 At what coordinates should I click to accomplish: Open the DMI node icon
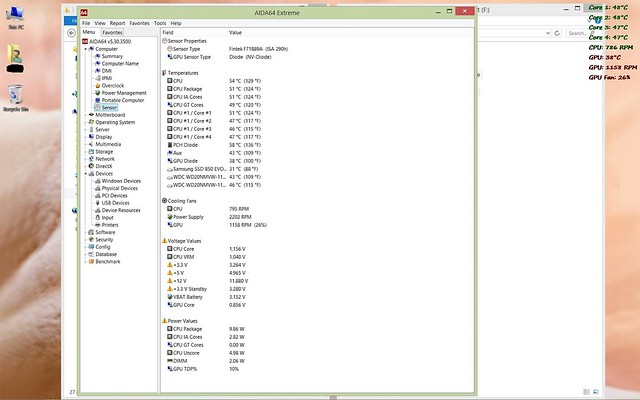[x=98, y=71]
